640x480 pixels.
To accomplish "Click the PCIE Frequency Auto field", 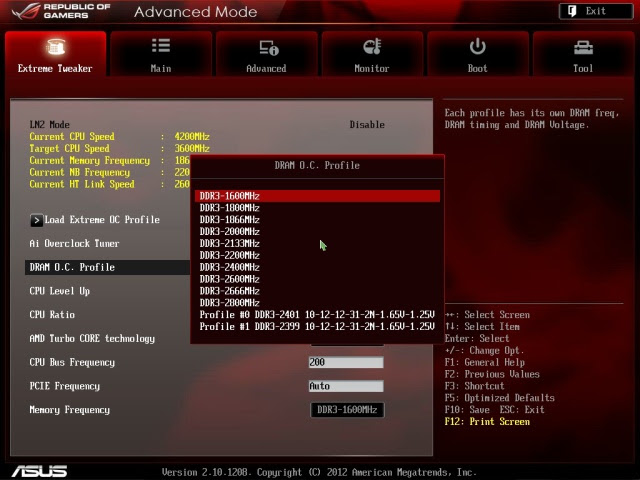I will click(346, 386).
